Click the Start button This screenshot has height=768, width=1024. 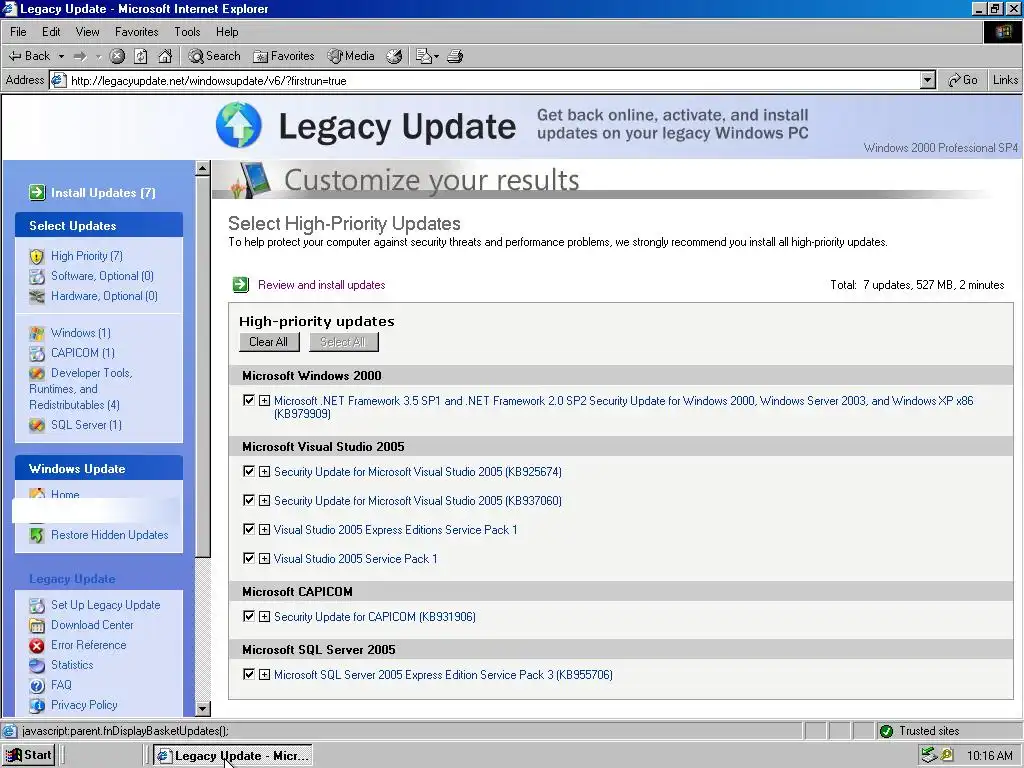tap(29, 755)
